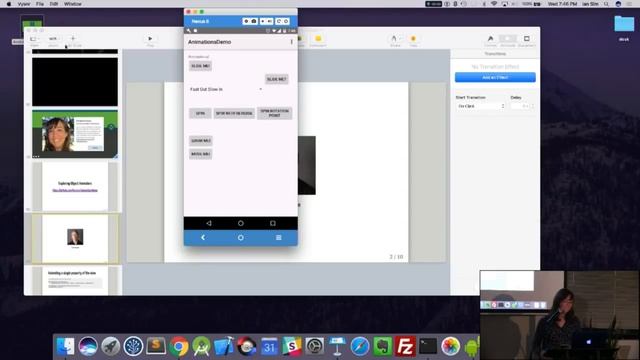Tap the SPIN button
The width and height of the screenshot is (640, 360).
tap(200, 113)
